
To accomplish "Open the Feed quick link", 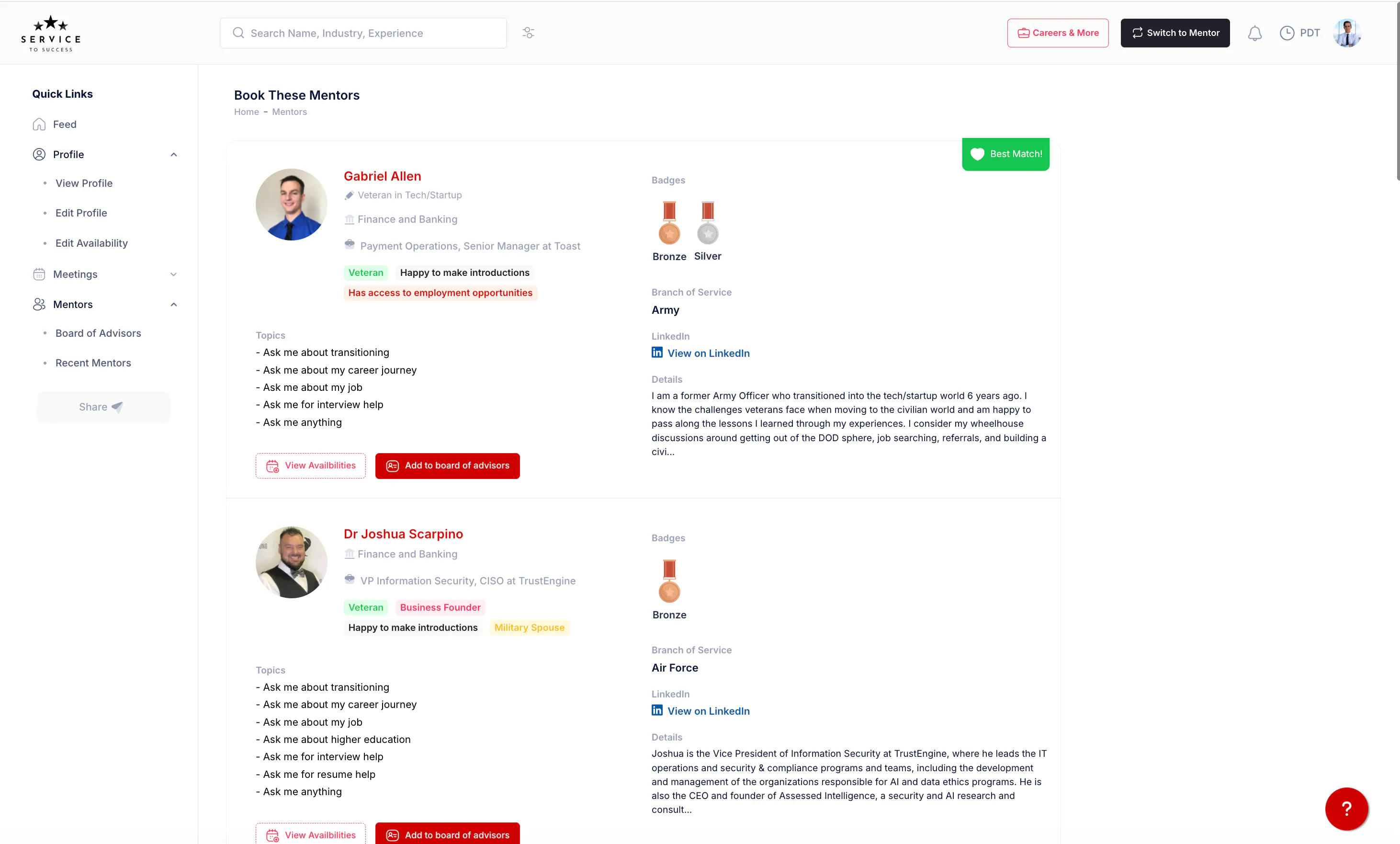I will tap(64, 124).
